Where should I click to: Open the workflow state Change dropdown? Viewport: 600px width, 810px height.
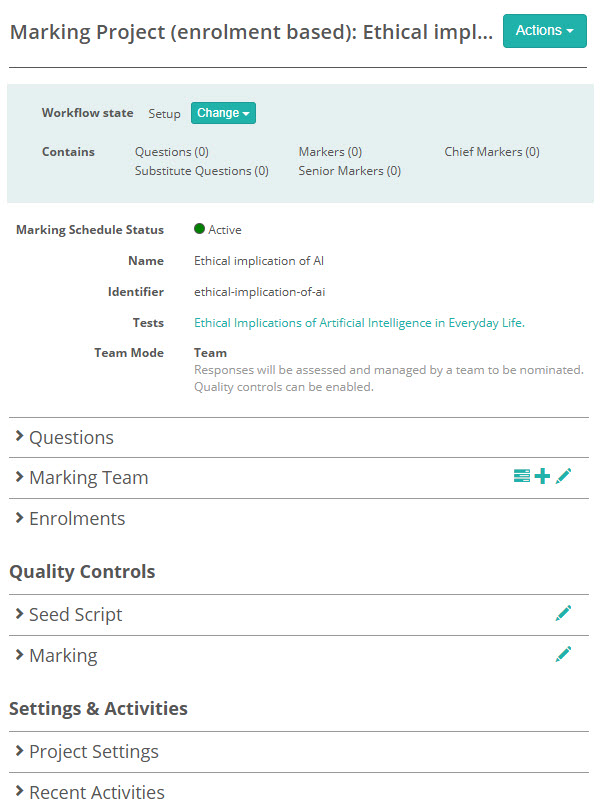pyautogui.click(x=223, y=113)
